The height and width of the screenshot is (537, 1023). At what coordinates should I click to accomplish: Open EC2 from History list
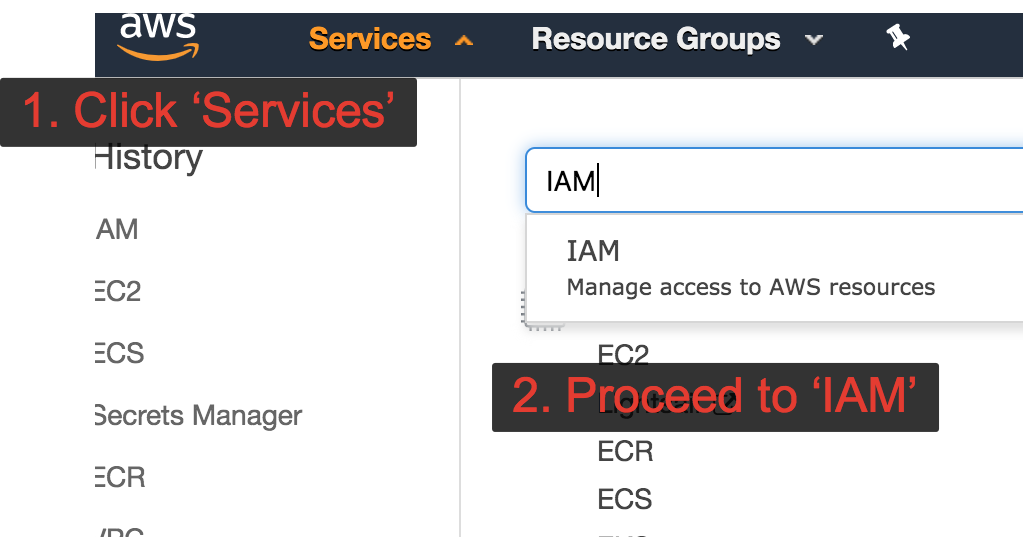coord(118,291)
